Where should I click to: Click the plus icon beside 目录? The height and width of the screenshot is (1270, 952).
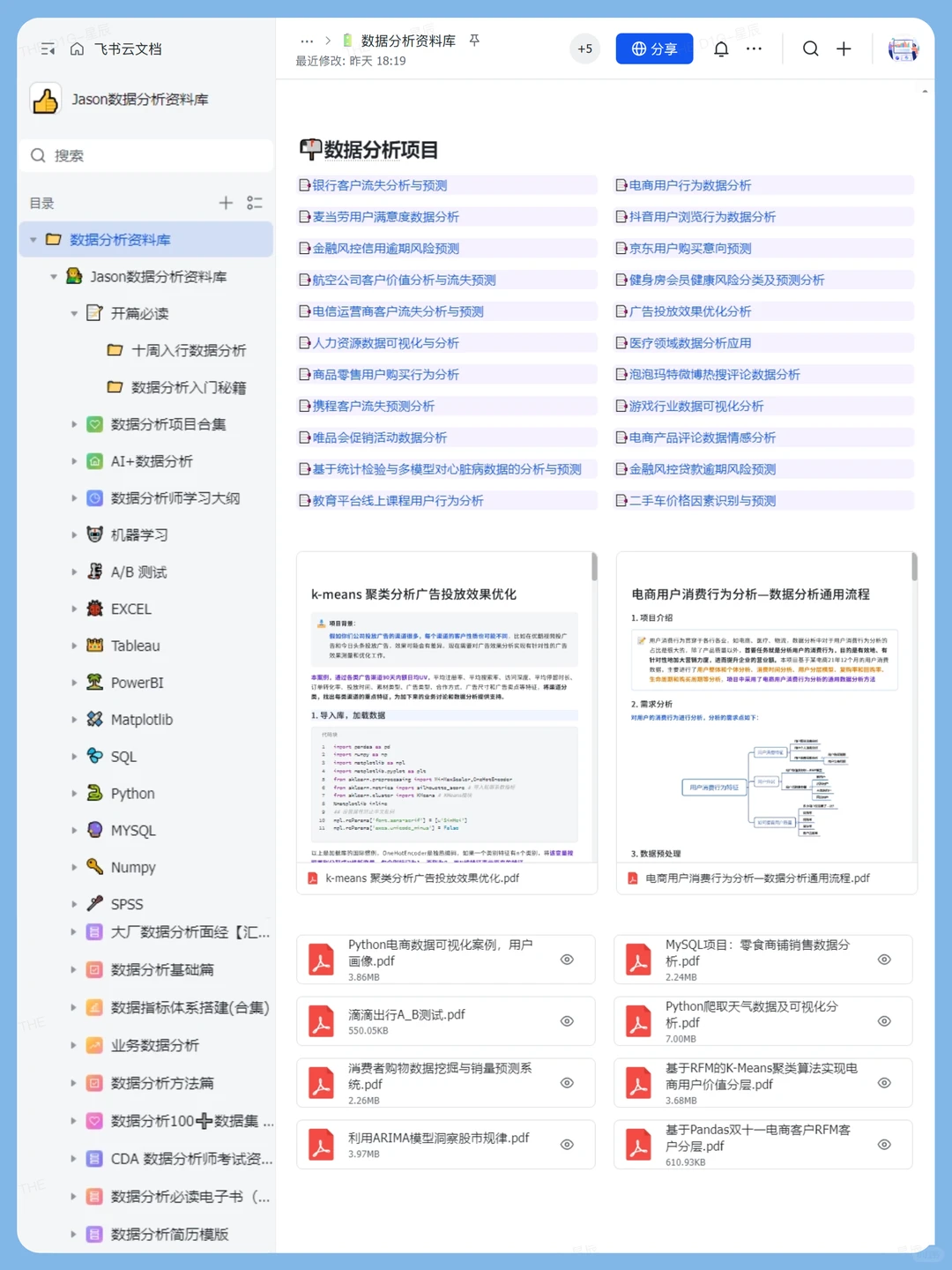pos(226,203)
